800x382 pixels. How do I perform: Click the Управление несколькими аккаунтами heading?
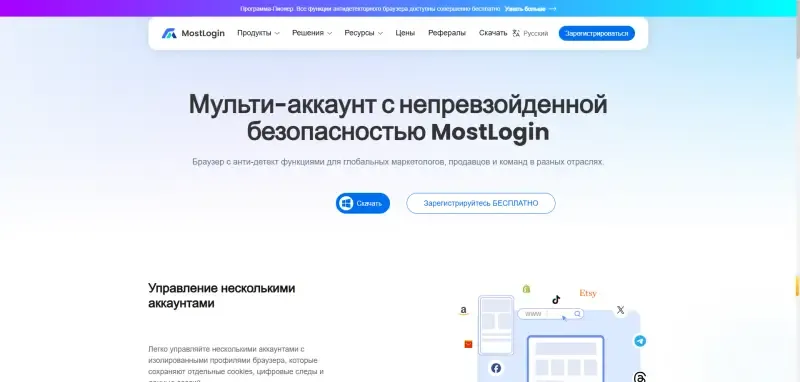[x=222, y=295]
